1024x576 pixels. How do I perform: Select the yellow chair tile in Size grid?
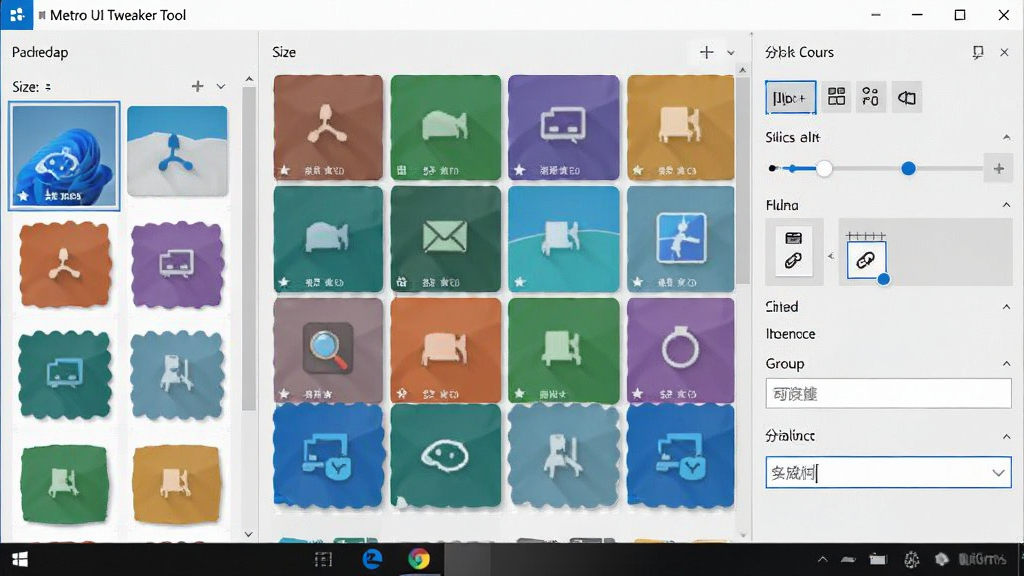click(x=680, y=127)
